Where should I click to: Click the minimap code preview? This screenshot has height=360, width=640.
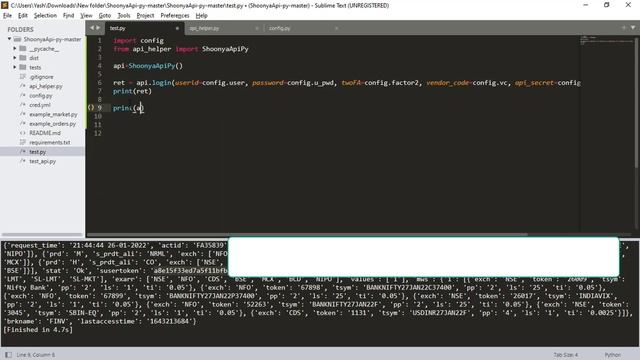(x=607, y=40)
